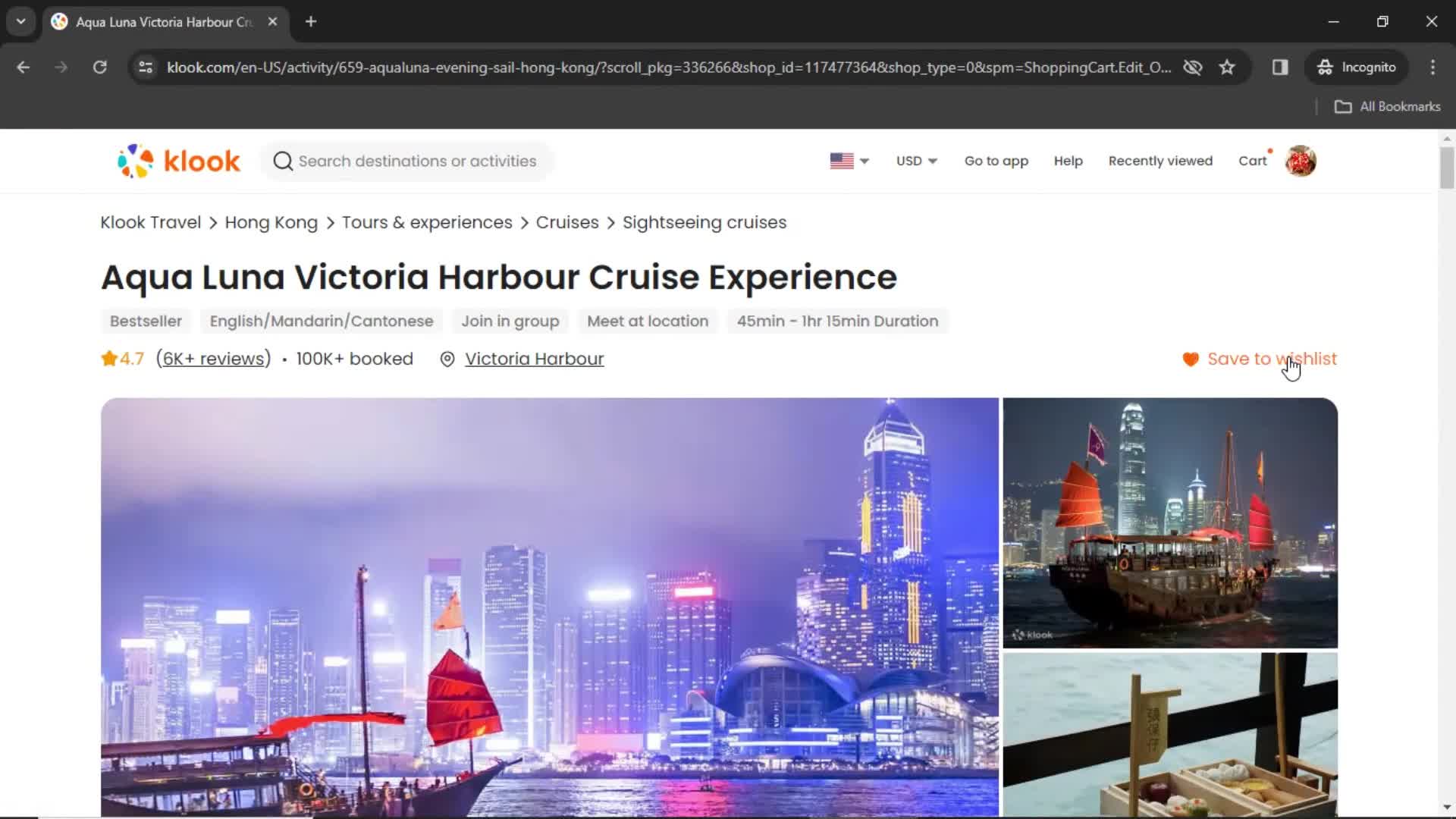Image resolution: width=1456 pixels, height=819 pixels.
Task: Open Recently viewed
Action: (1160, 161)
